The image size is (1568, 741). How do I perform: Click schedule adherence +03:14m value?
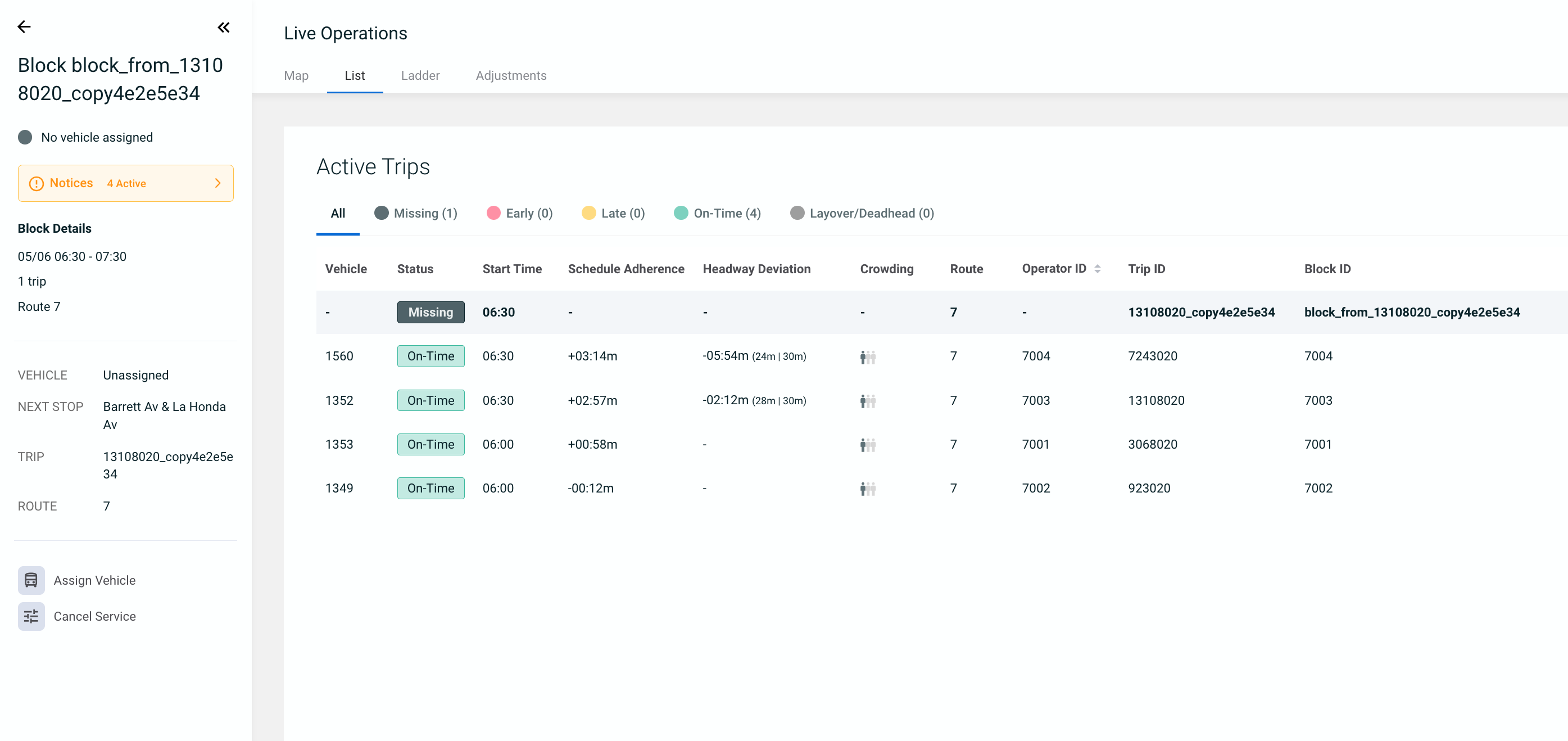click(593, 356)
